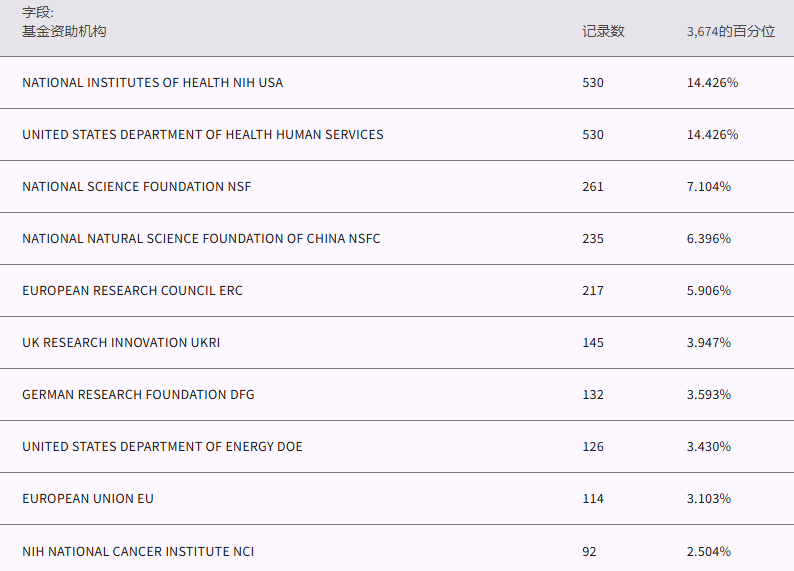794x571 pixels.
Task: Click the record count 235
Action: (x=593, y=239)
